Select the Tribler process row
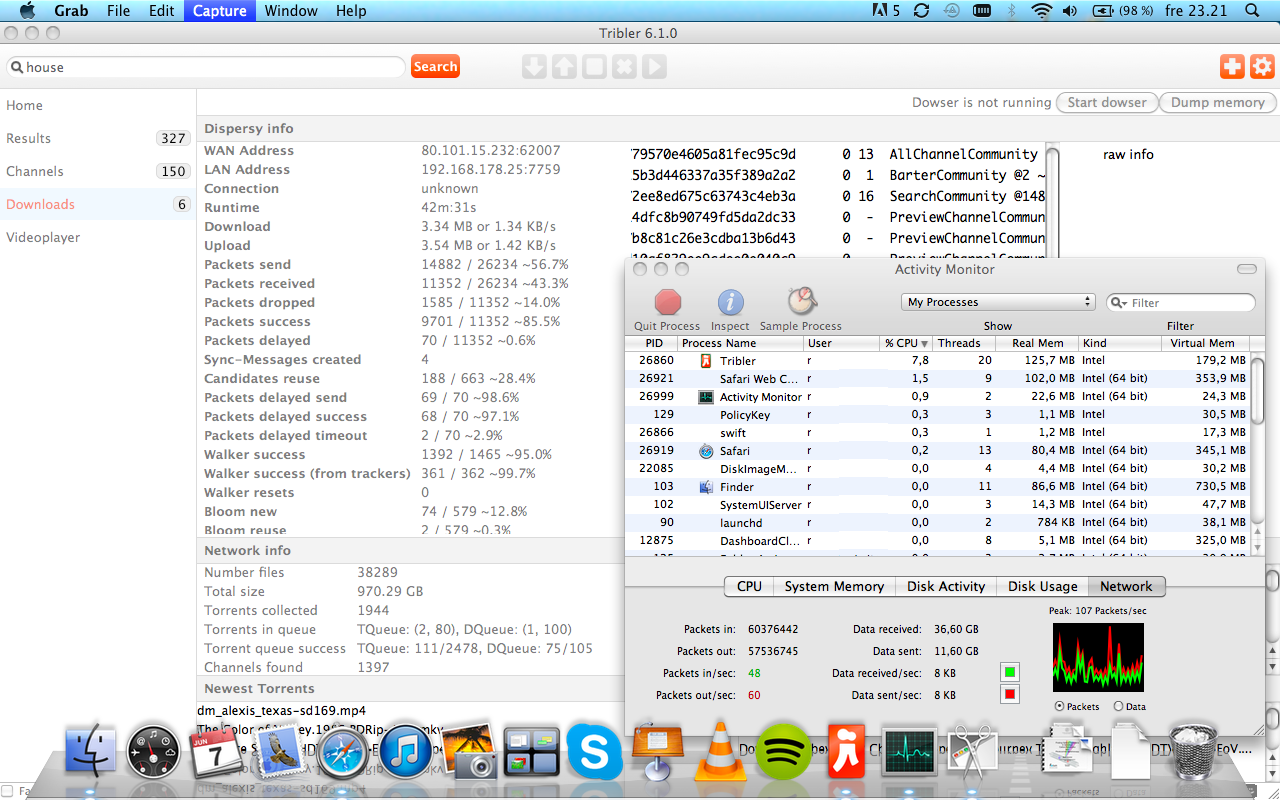The height and width of the screenshot is (800, 1280). coord(938,360)
